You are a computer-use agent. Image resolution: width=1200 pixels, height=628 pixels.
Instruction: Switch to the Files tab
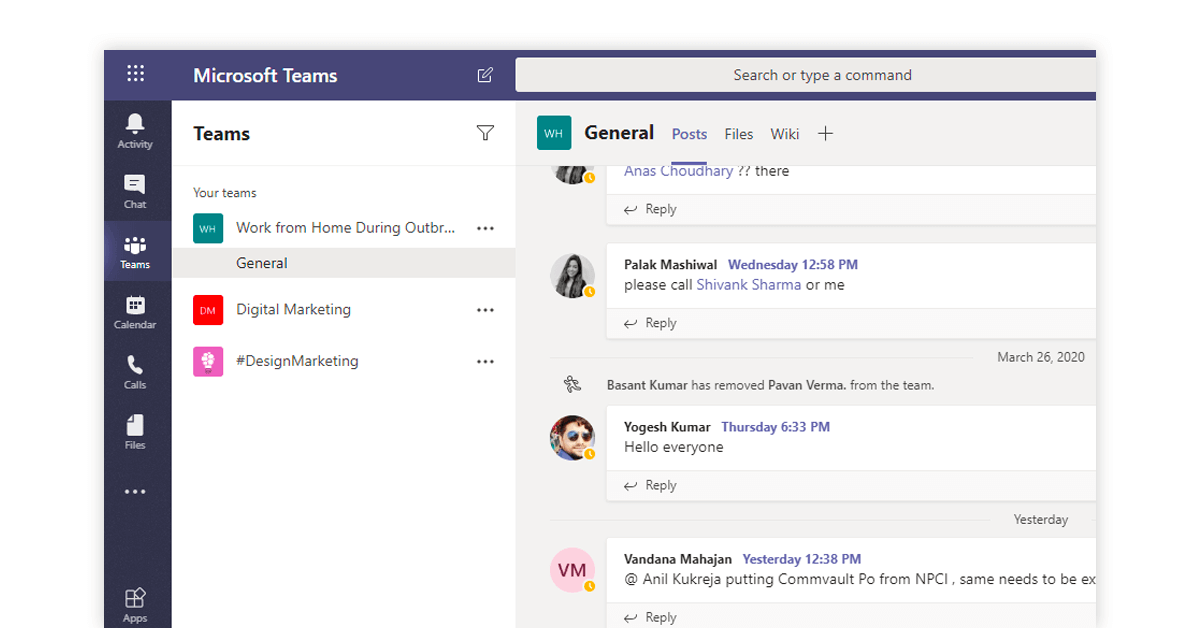pos(739,134)
